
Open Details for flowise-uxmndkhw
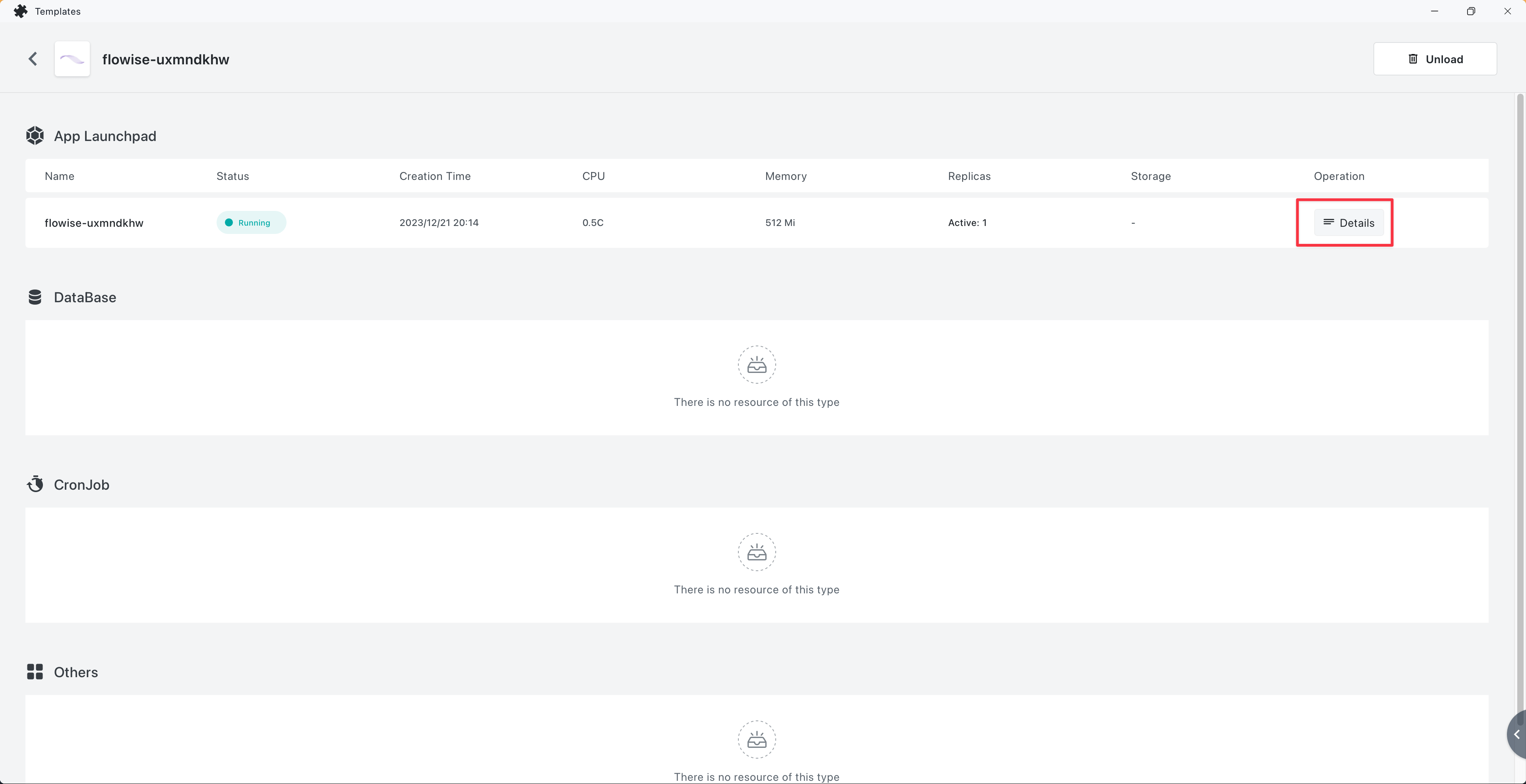[x=1348, y=223]
